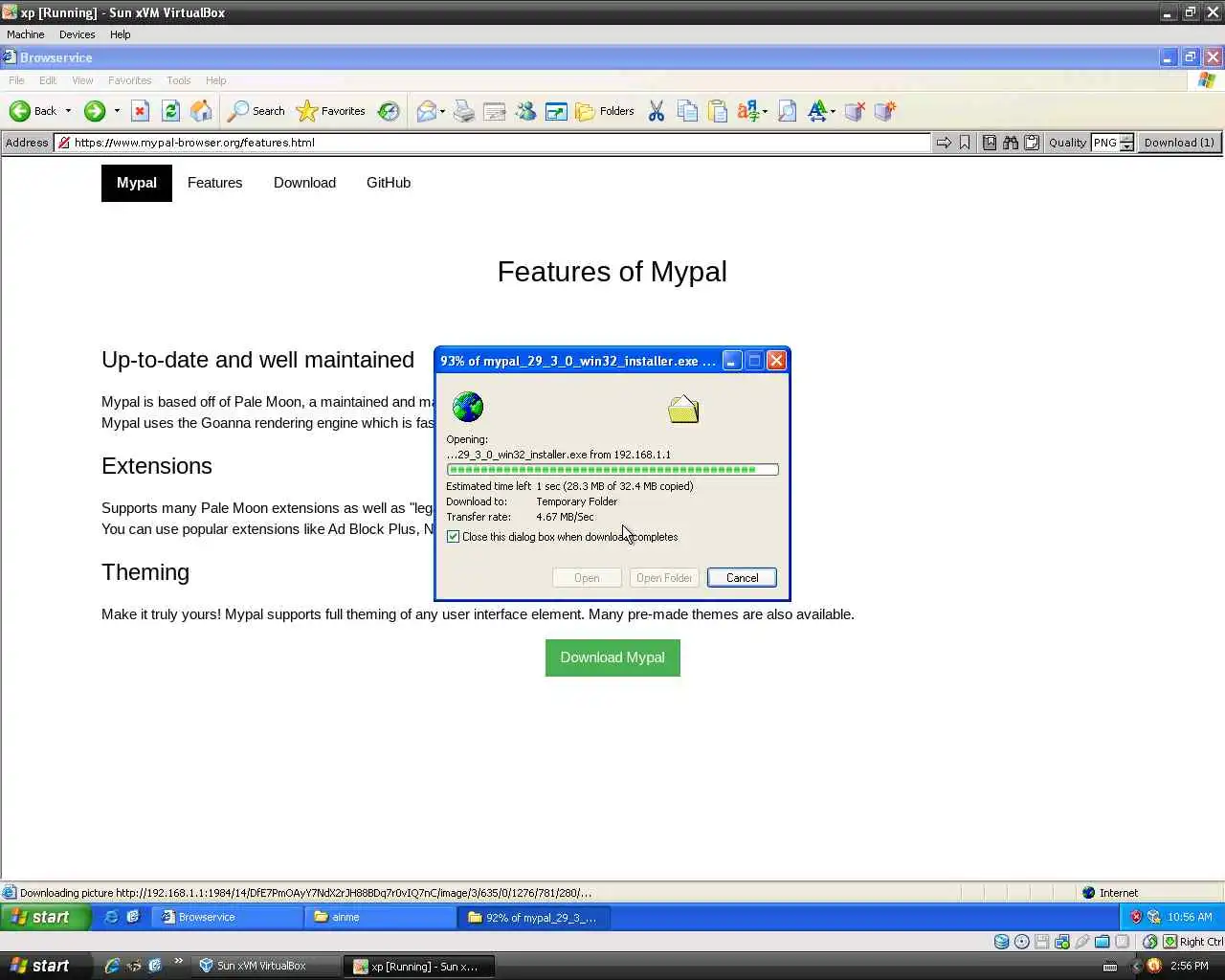
Task: Uncheck Close this dialog box when download completes
Action: [x=454, y=537]
